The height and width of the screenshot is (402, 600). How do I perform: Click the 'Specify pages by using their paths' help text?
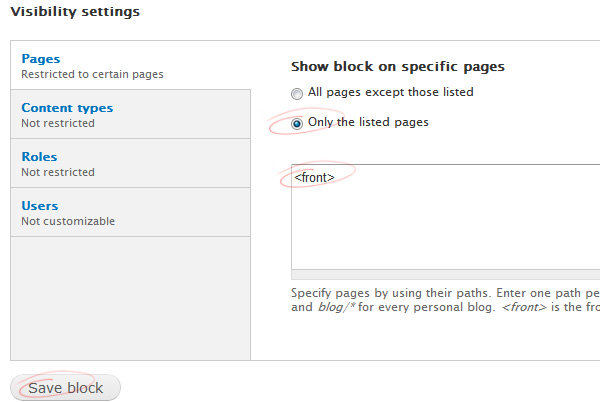point(391,293)
